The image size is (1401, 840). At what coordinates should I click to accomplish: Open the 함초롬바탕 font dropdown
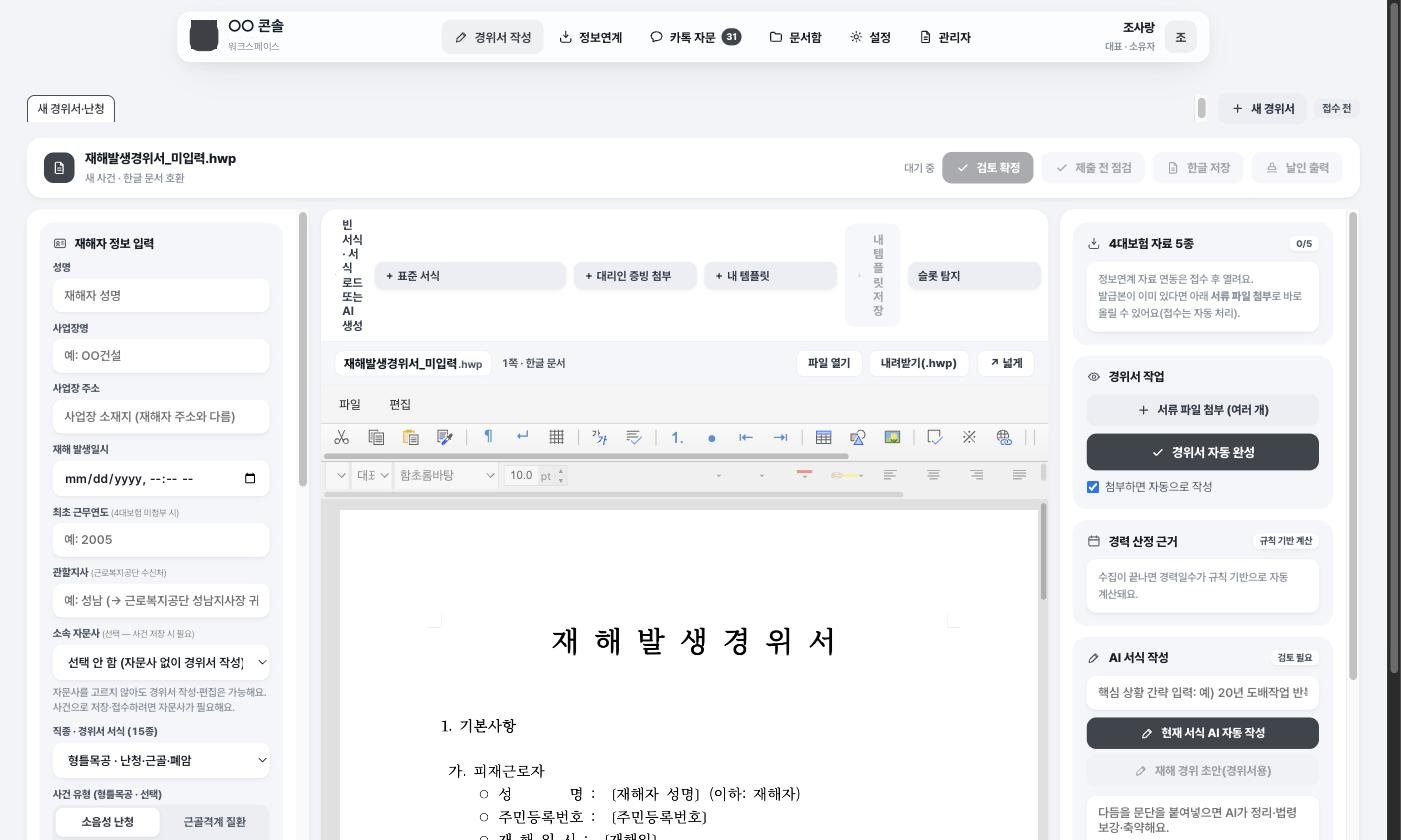click(446, 475)
